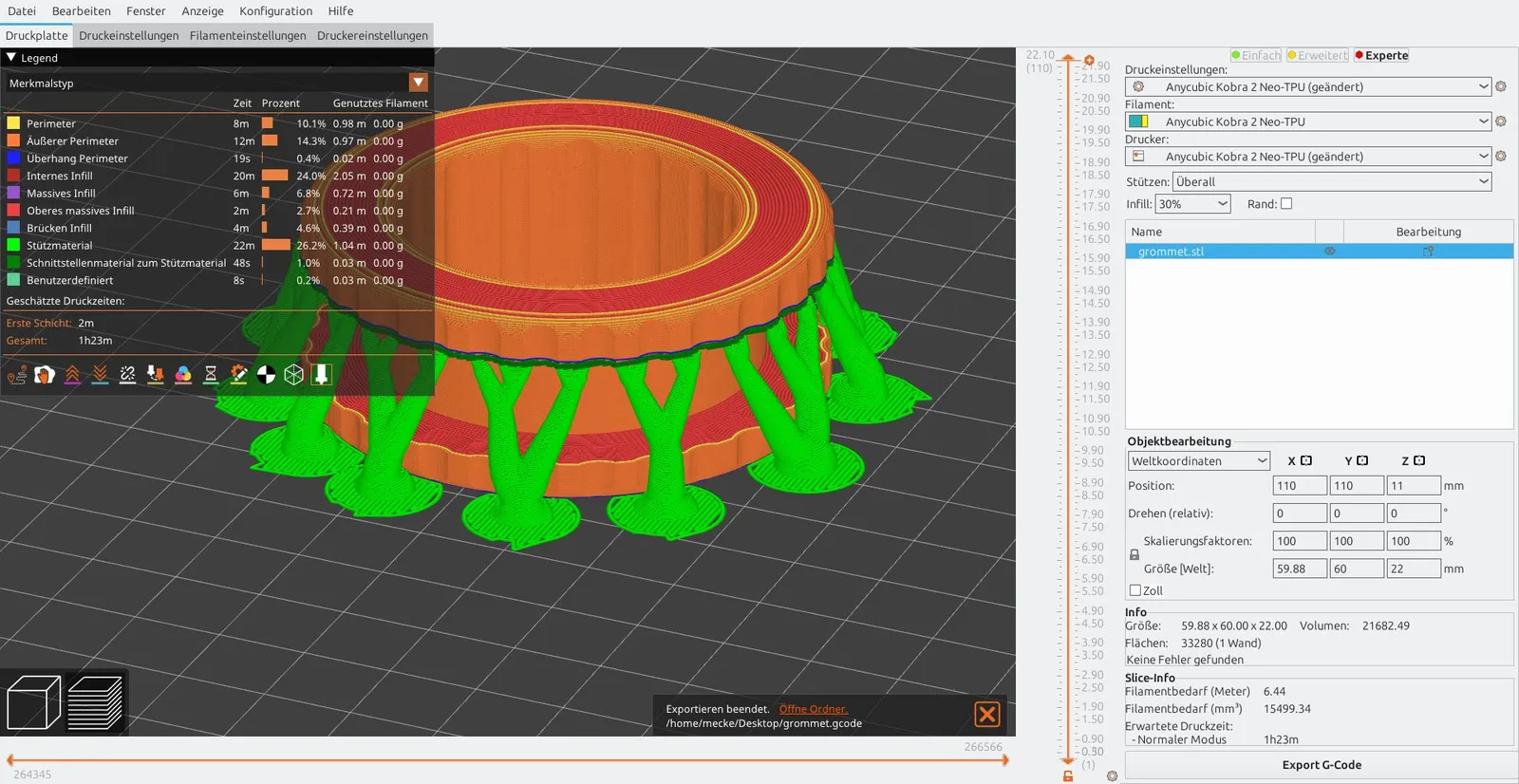Select grommet.stl in object list
The width and height of the screenshot is (1519, 784).
point(1319,252)
